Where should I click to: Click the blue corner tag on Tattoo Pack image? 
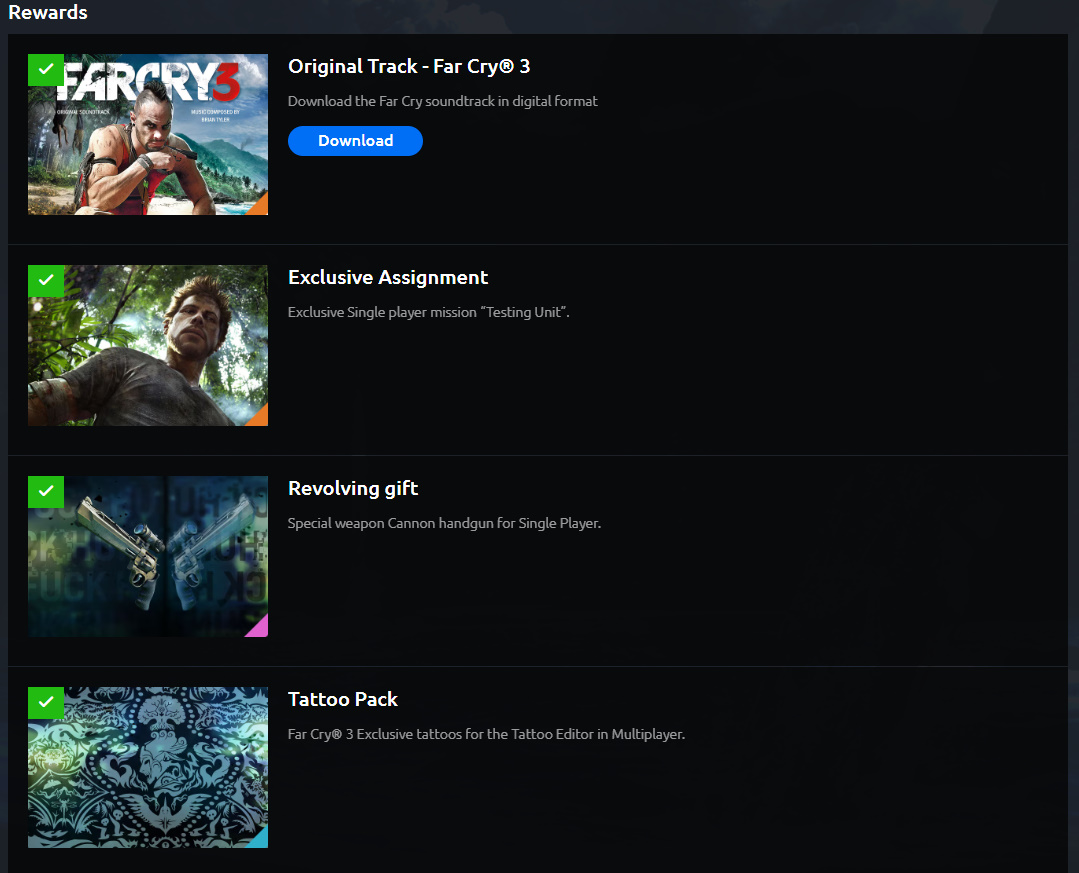[259, 840]
